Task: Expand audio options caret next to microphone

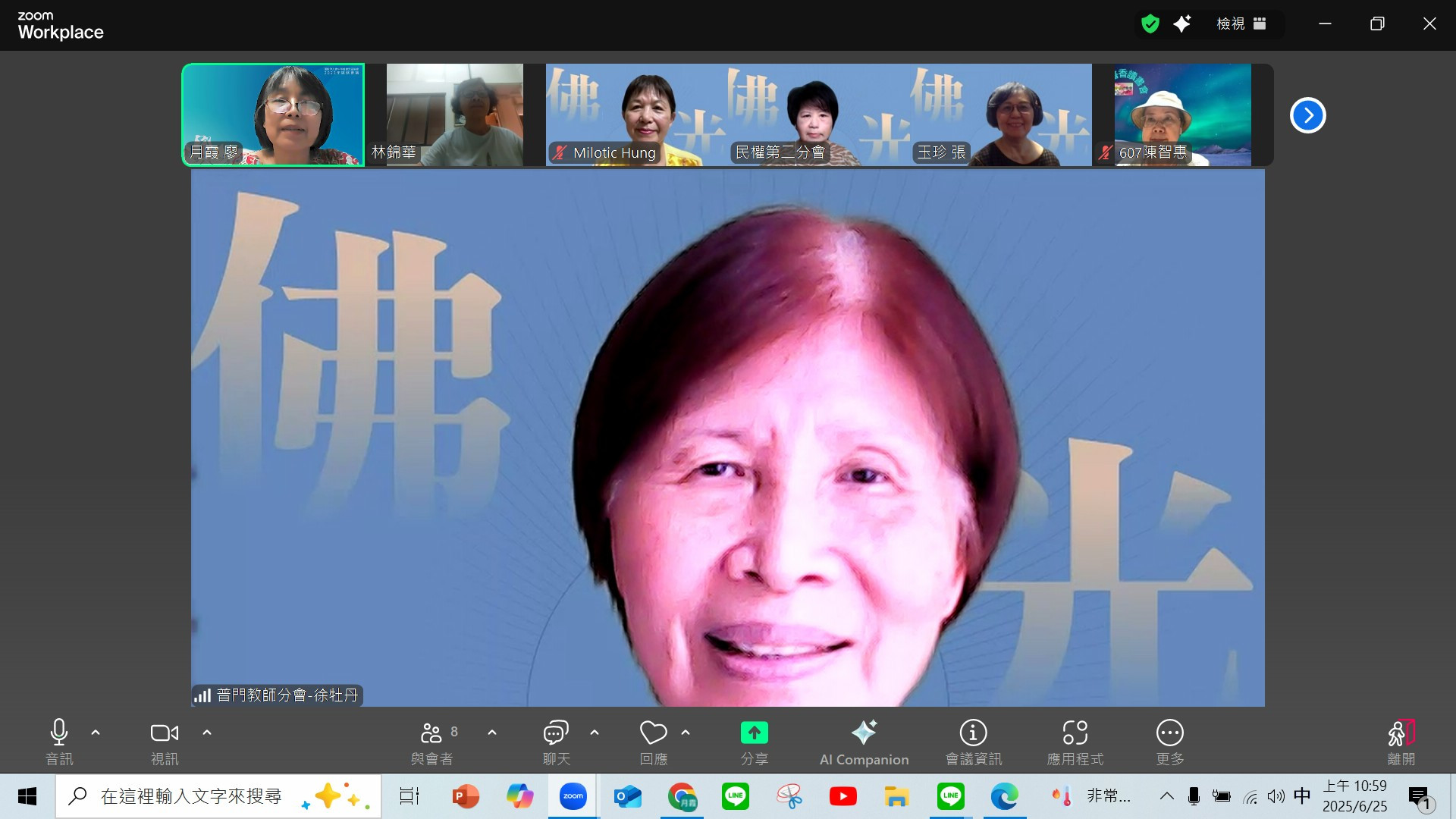Action: (96, 733)
